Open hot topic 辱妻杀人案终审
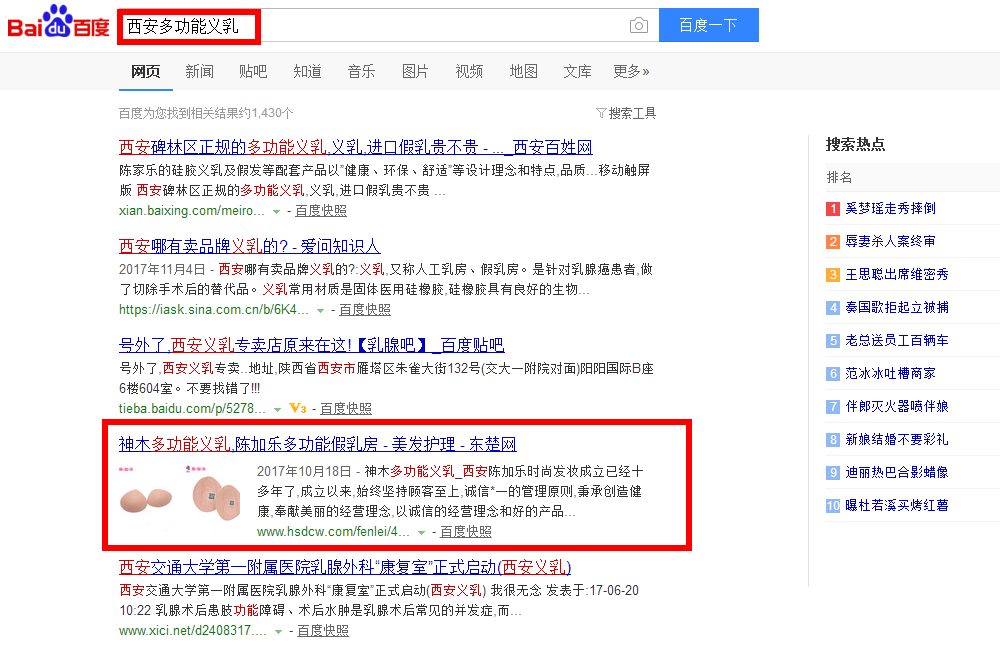This screenshot has width=1000, height=653. pyautogui.click(x=890, y=242)
